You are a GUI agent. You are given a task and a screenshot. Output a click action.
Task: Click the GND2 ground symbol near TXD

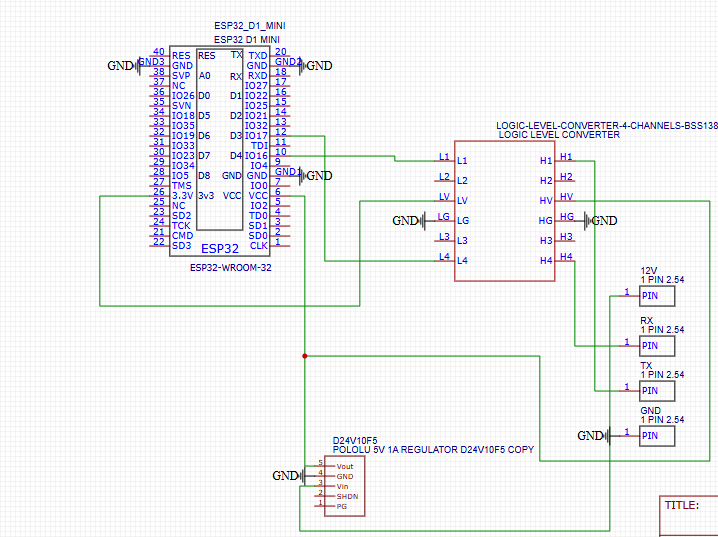(x=318, y=66)
